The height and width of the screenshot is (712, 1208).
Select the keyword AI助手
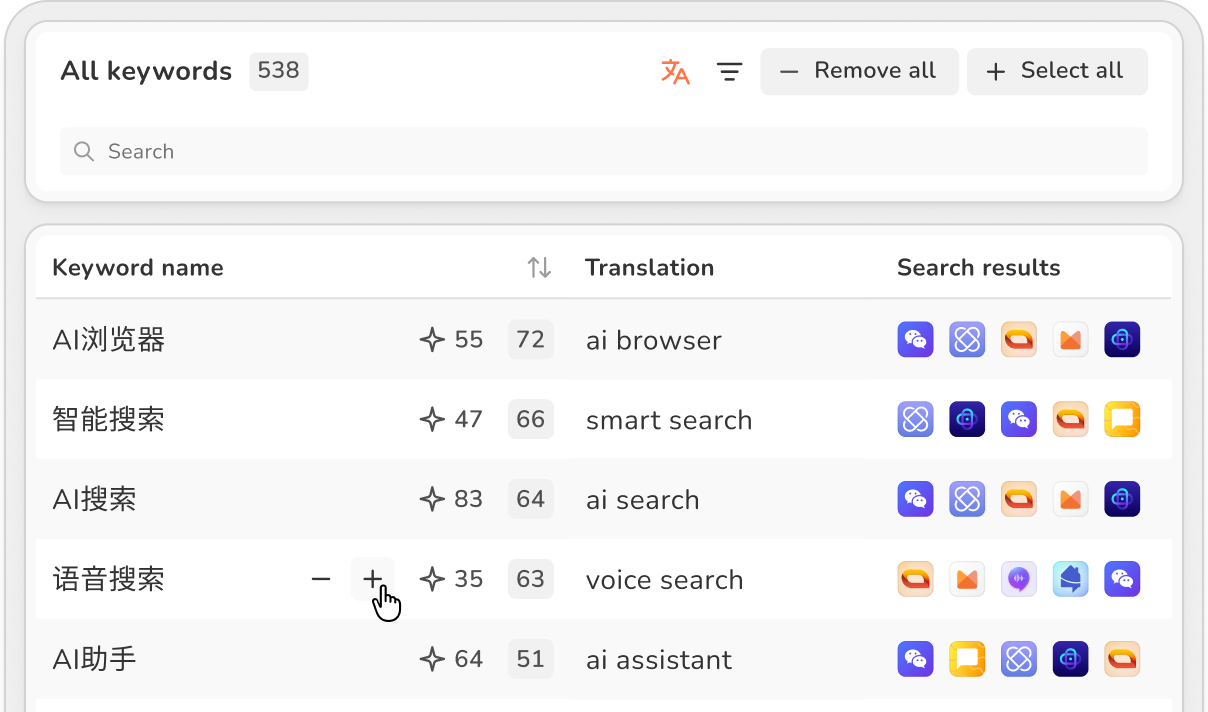94,658
